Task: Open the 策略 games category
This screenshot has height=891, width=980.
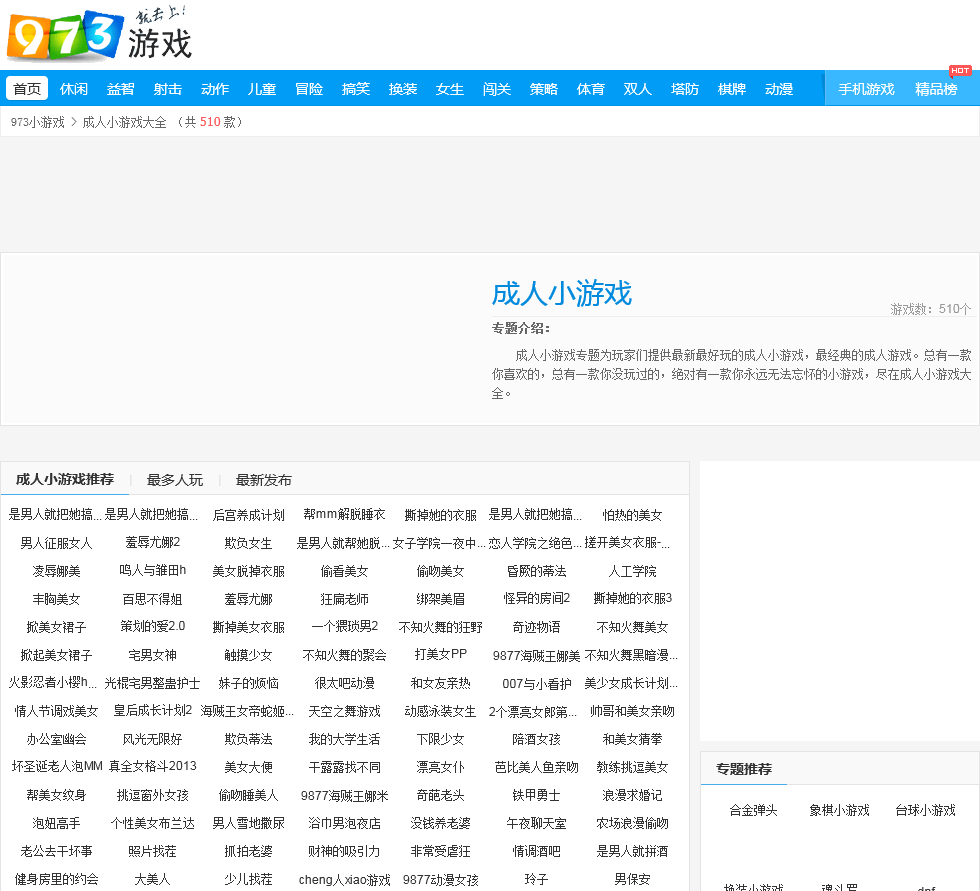Action: [544, 89]
